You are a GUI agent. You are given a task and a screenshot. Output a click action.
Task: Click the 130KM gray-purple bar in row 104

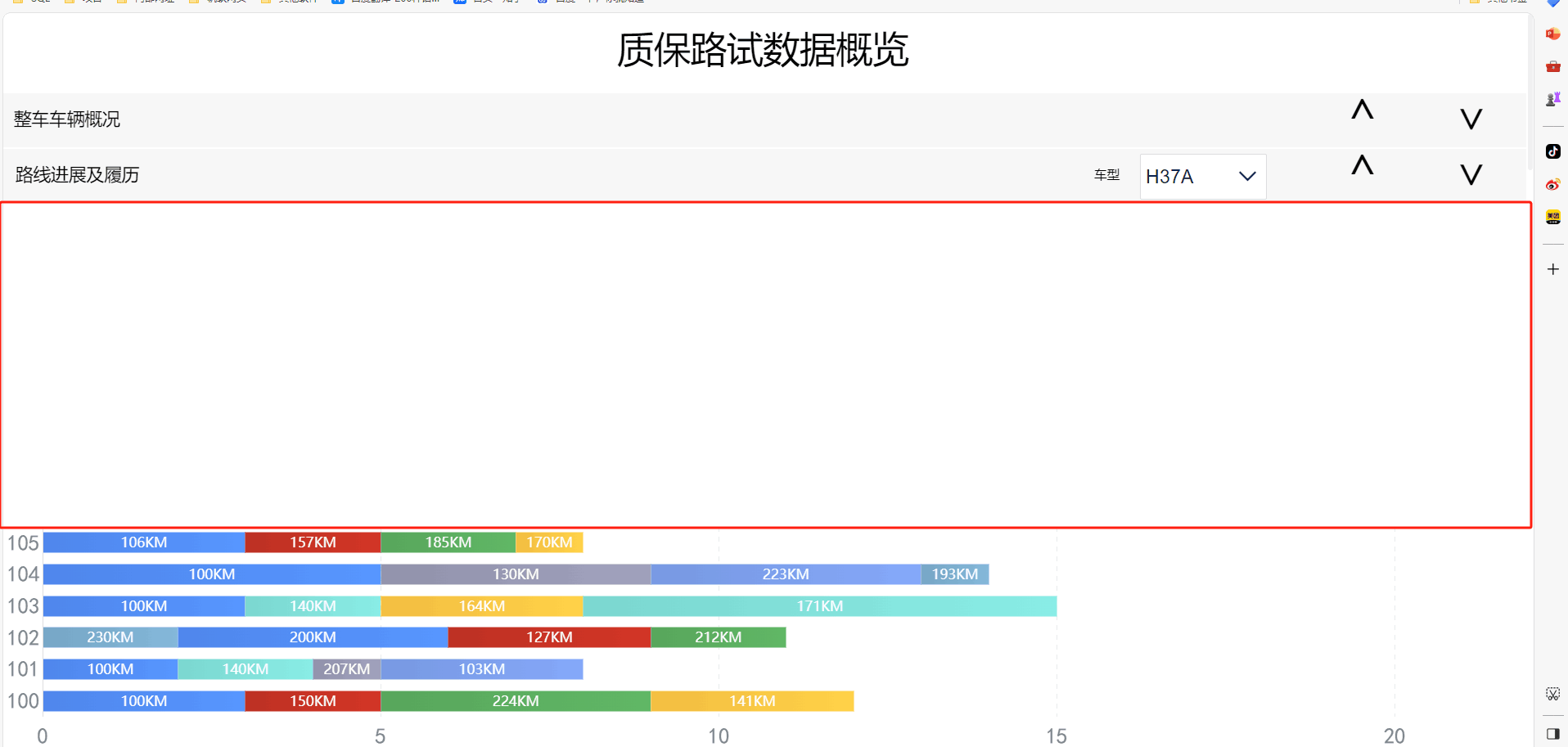coord(516,574)
